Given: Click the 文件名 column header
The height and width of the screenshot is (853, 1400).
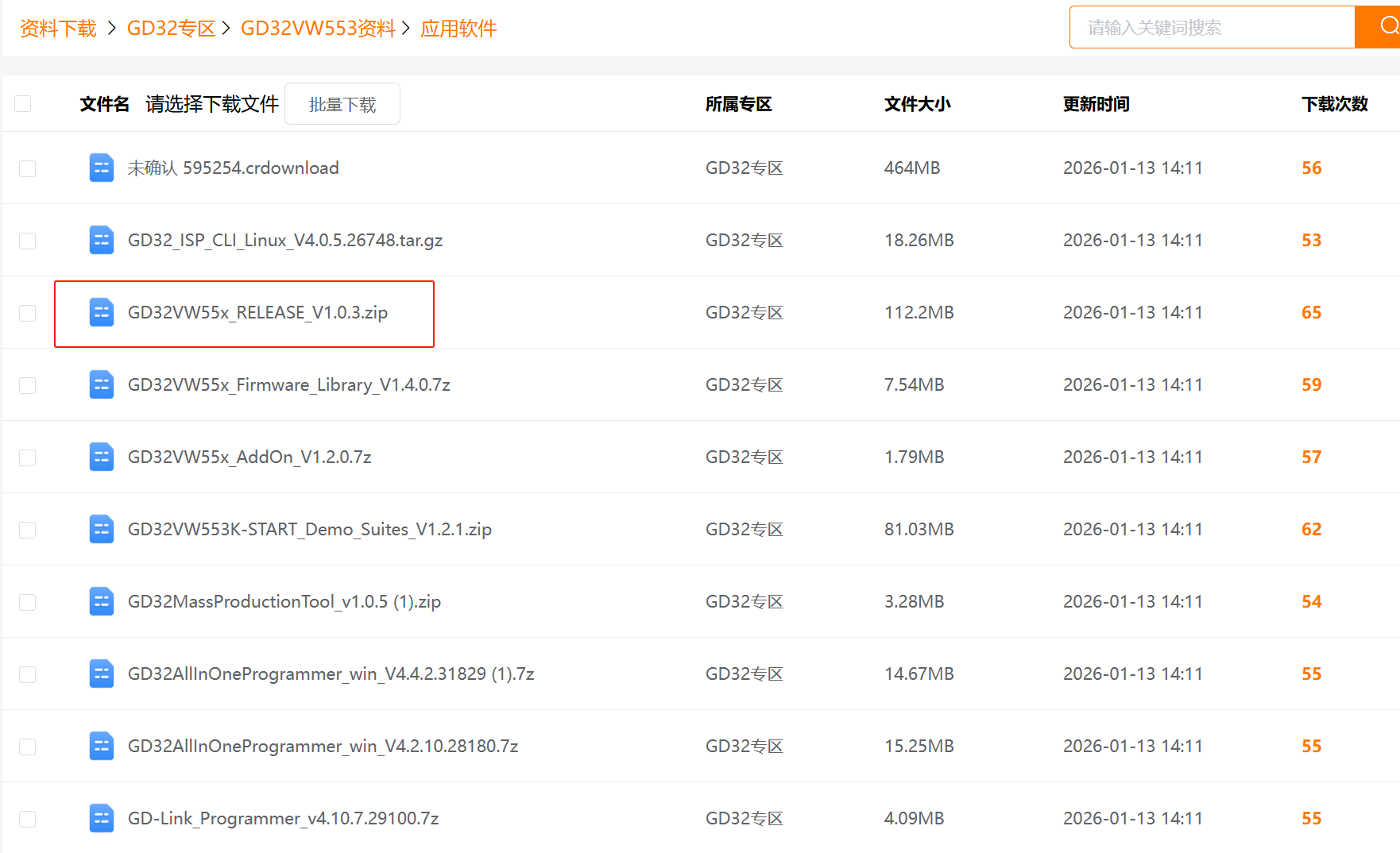Looking at the screenshot, I should click(104, 104).
